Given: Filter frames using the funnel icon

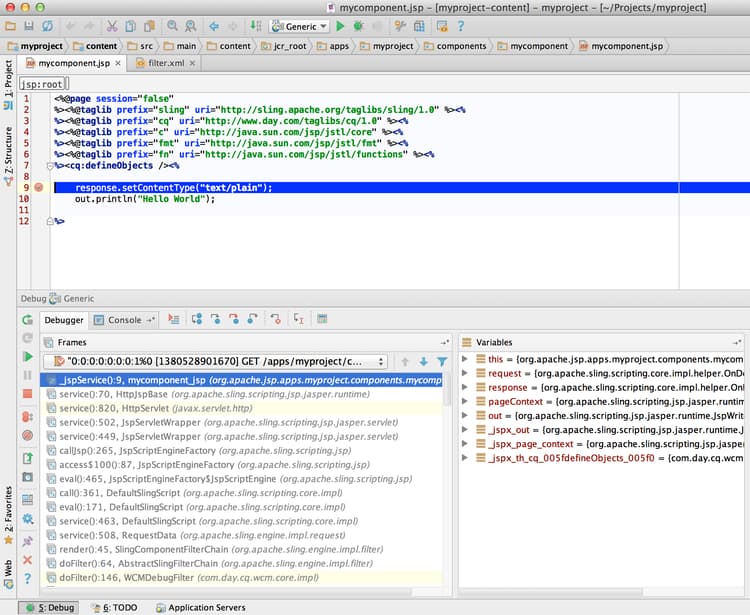Looking at the screenshot, I should (441, 361).
